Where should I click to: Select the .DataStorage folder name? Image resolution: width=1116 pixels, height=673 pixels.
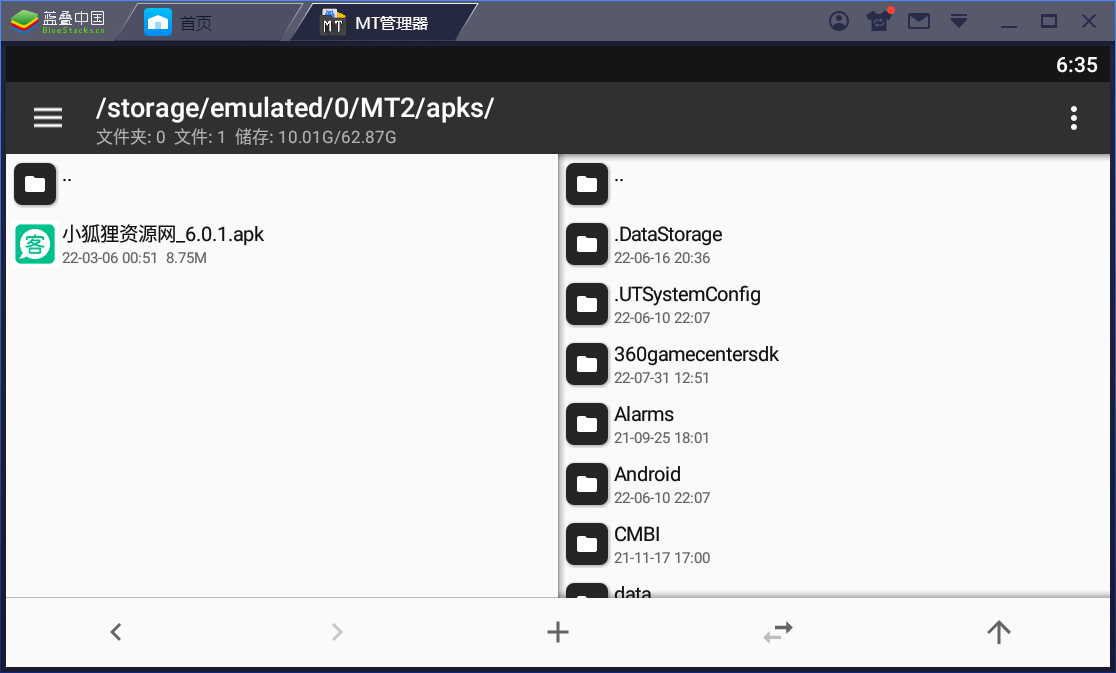668,234
